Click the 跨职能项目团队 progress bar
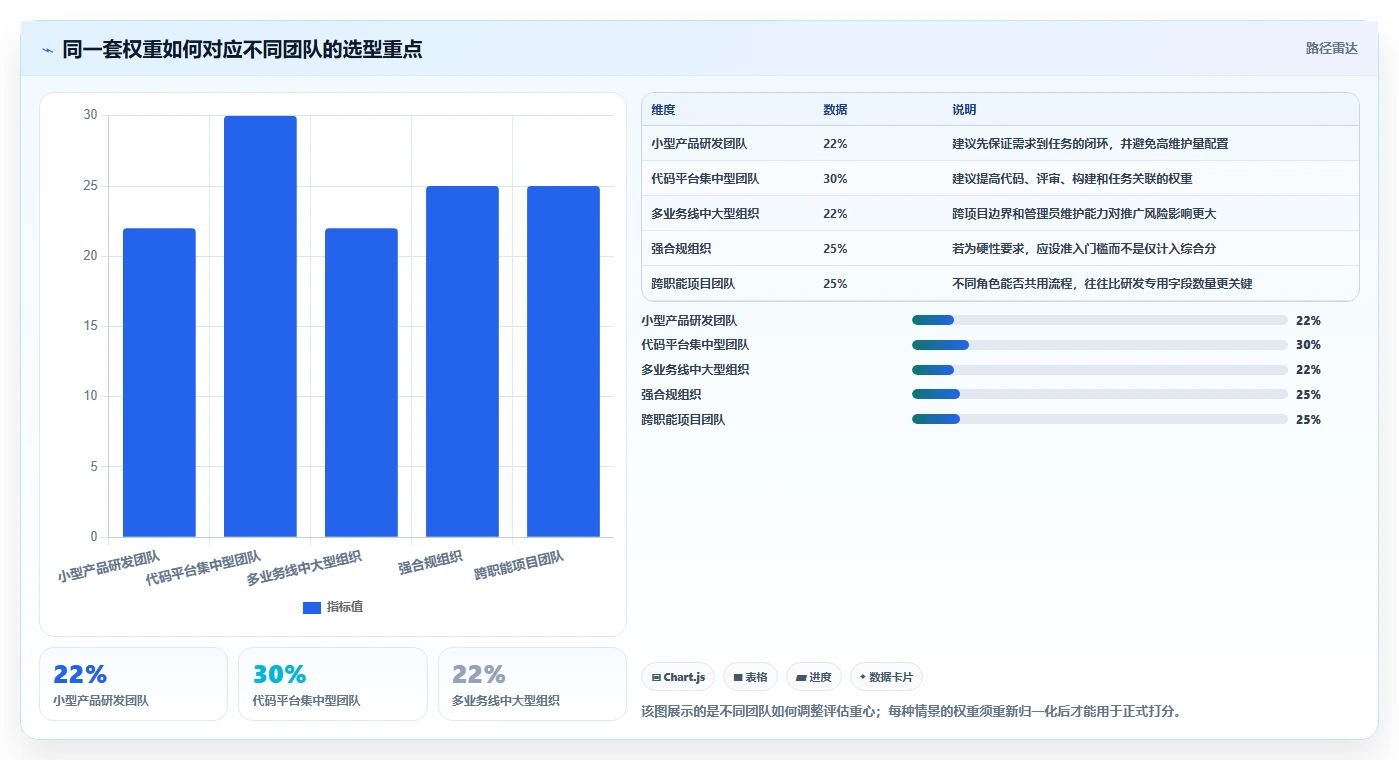The width and height of the screenshot is (1399, 760). click(x=1100, y=420)
